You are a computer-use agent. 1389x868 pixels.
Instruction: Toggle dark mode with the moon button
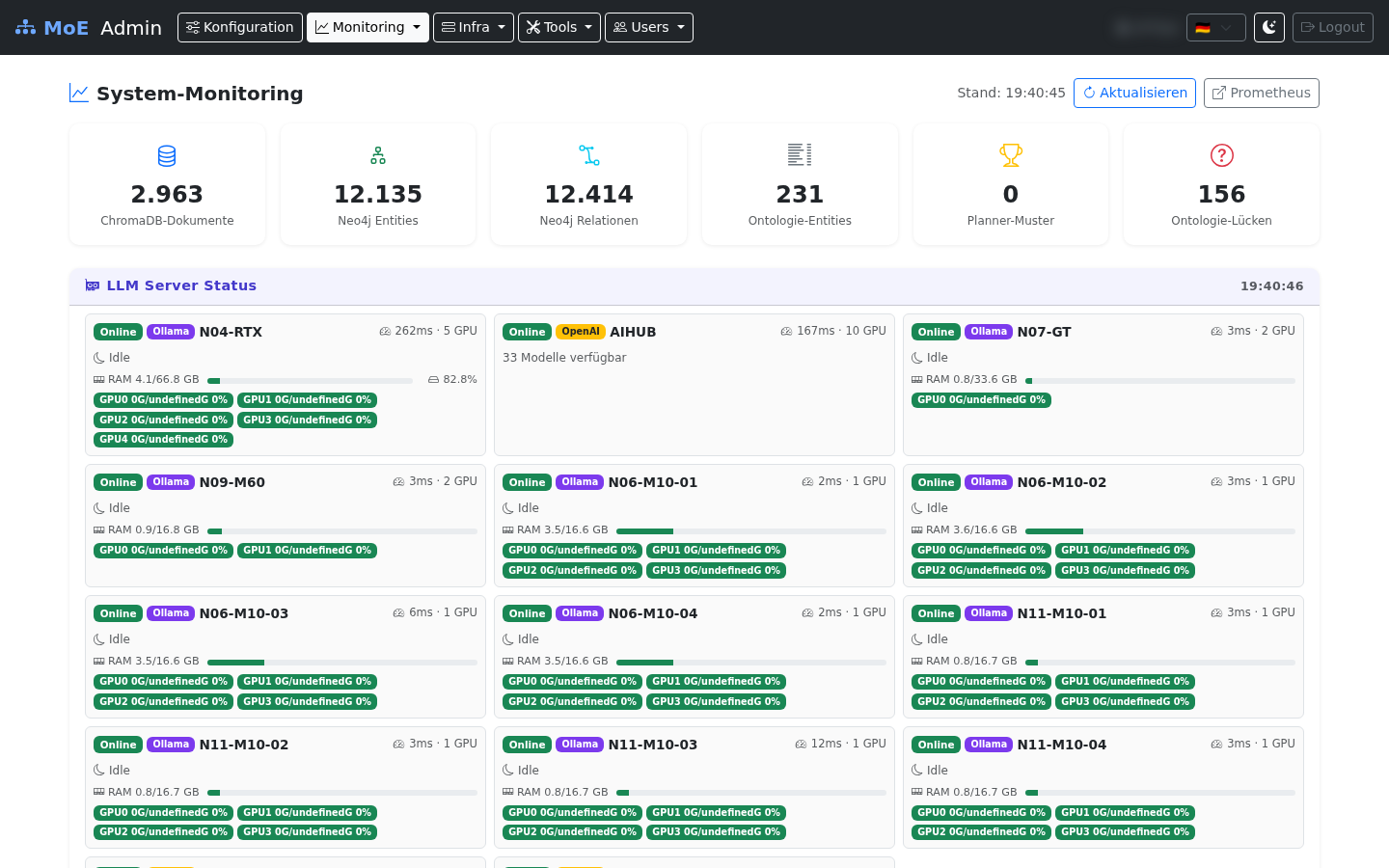point(1269,27)
